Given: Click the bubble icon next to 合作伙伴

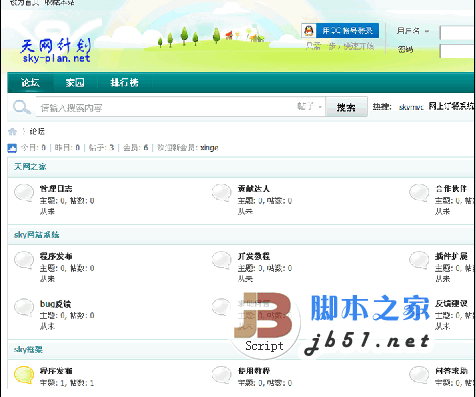Looking at the screenshot, I should [419, 193].
